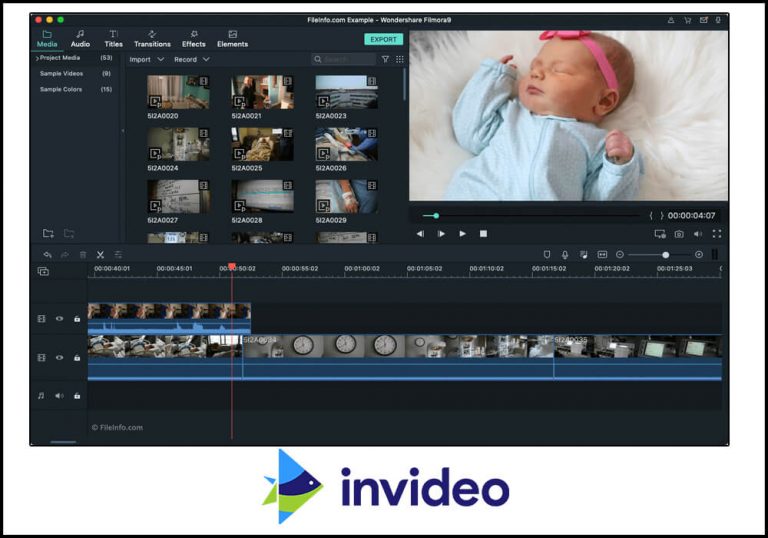Viewport: 768px width, 538px height.
Task: Click the media library scrollbar
Action: [405, 85]
